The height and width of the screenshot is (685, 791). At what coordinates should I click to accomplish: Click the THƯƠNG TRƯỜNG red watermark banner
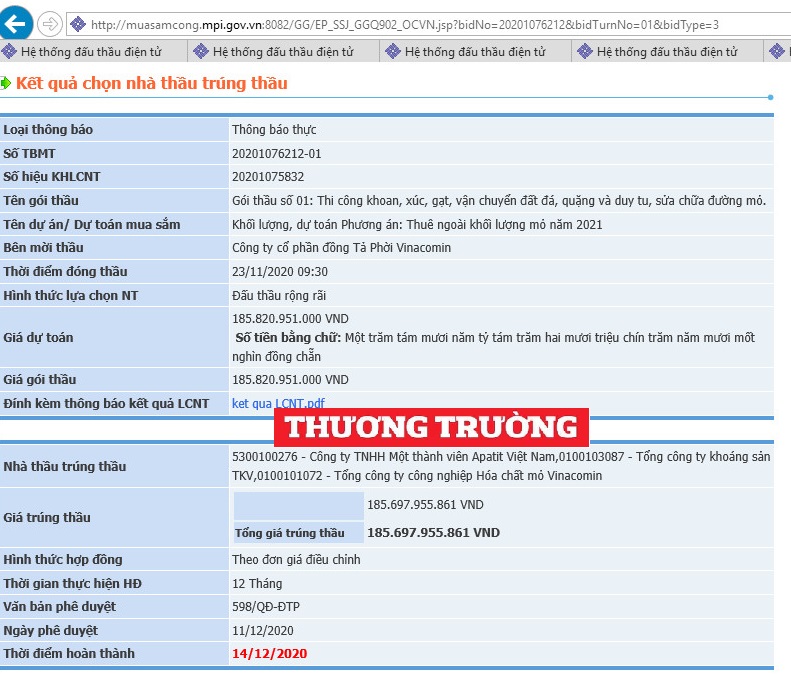pyautogui.click(x=431, y=427)
